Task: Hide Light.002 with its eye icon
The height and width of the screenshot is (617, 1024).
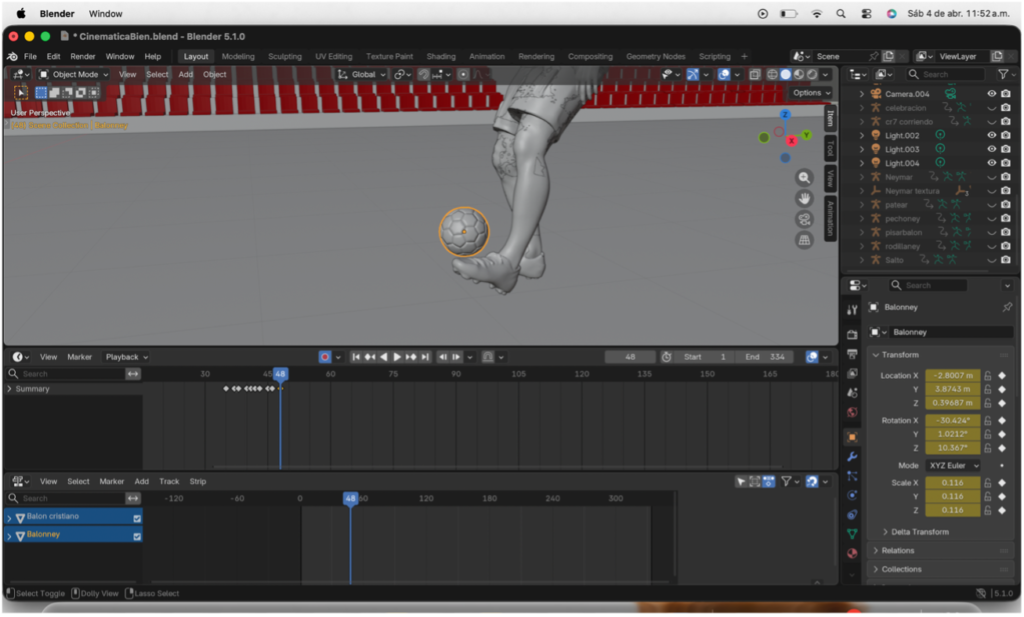Action: click(992, 134)
